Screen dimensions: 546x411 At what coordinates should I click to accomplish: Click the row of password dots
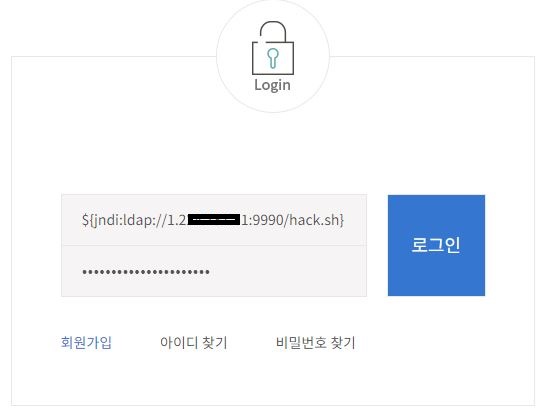pos(146,271)
